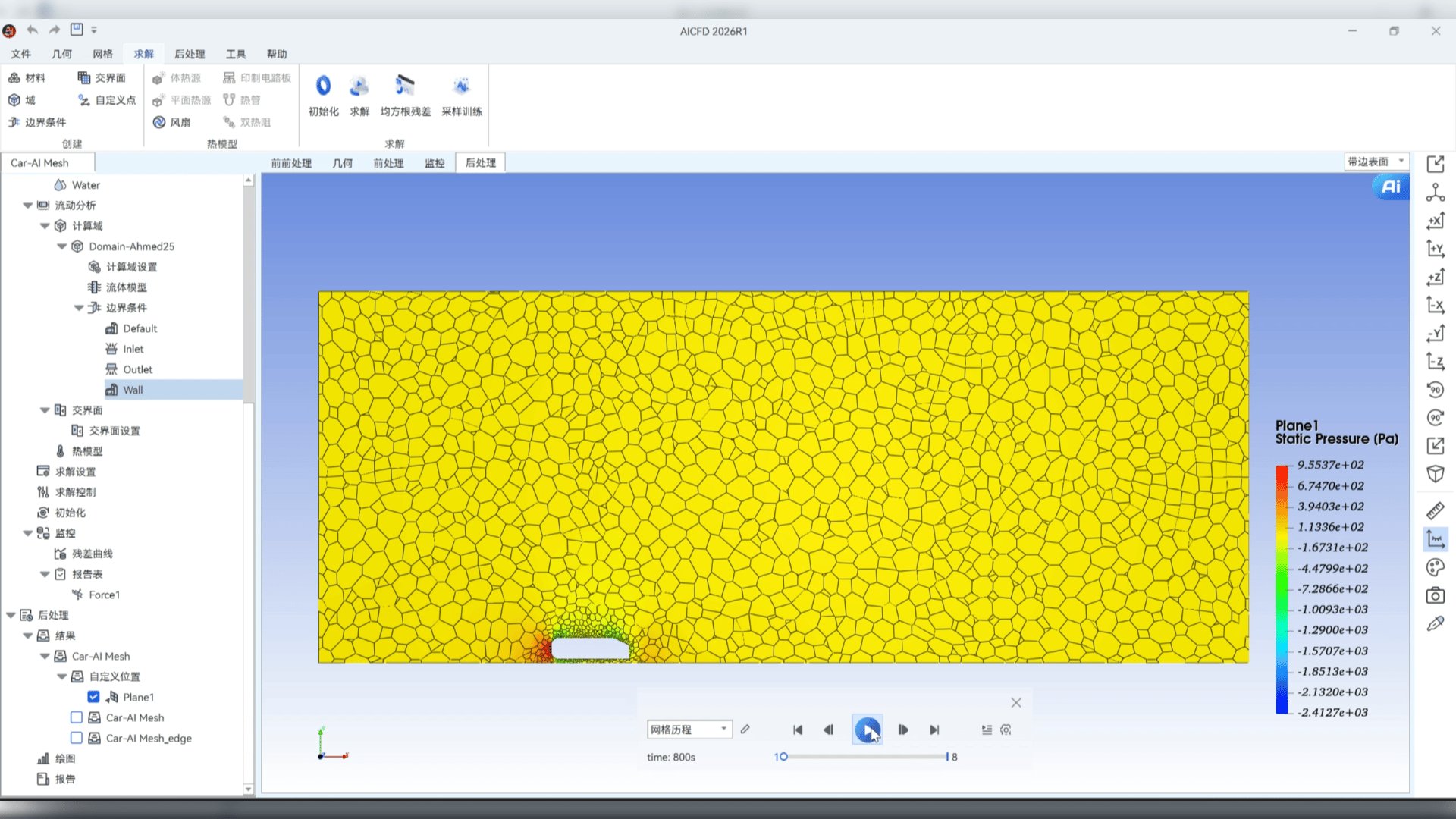
Task: Click the fit-to-window icon at top of right toolbar
Action: [x=1436, y=164]
